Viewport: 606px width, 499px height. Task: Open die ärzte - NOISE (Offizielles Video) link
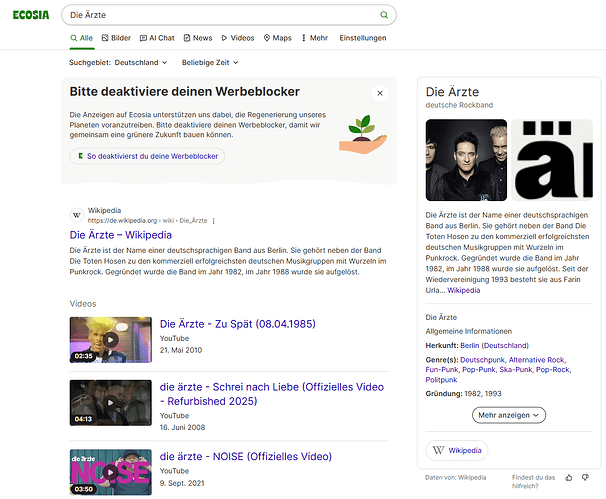tap(246, 456)
